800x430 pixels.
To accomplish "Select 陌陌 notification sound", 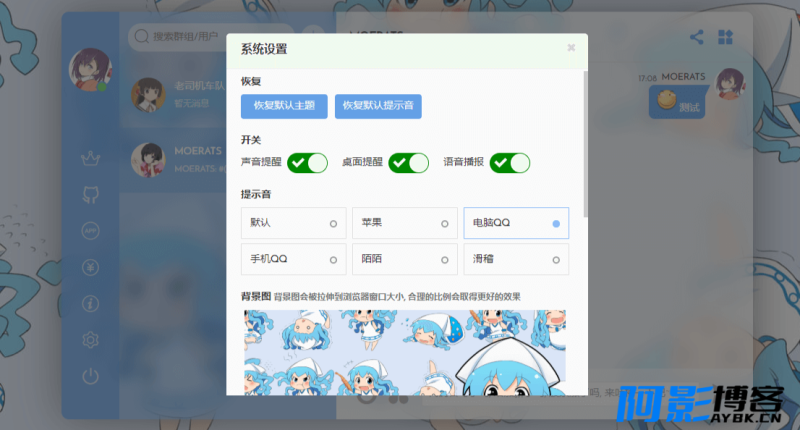I will point(405,259).
